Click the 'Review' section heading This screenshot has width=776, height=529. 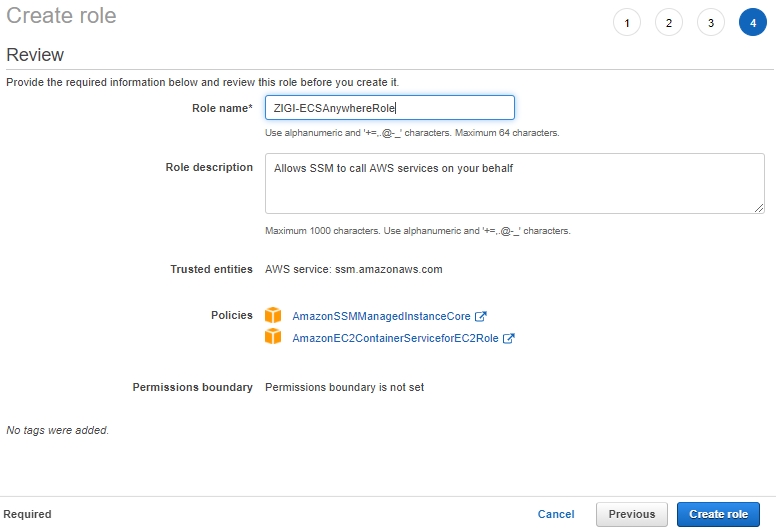click(35, 54)
